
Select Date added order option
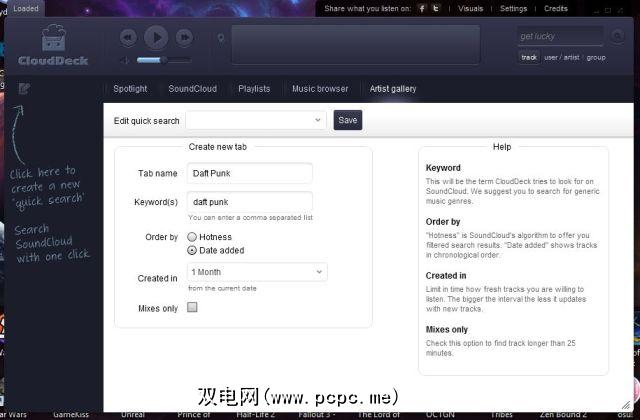click(192, 250)
